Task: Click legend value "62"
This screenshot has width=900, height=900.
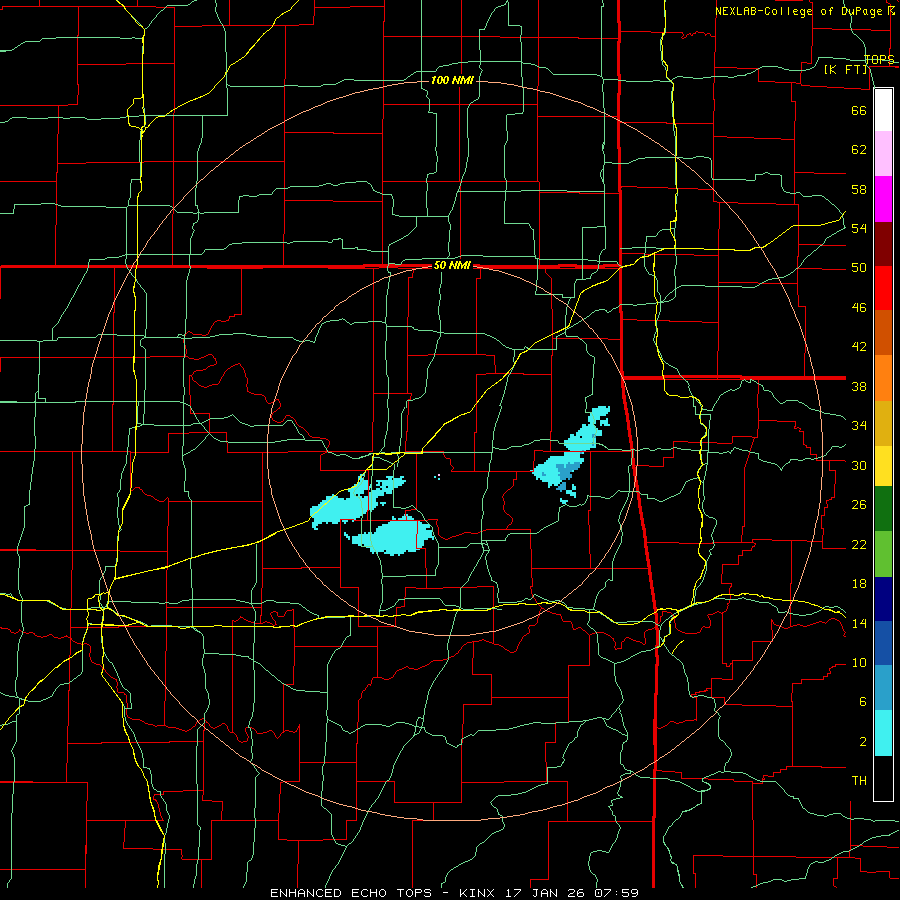Action: click(x=859, y=150)
